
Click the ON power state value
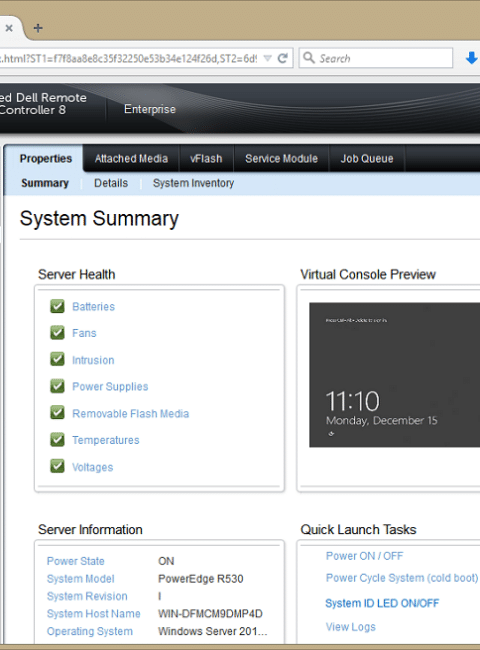click(x=166, y=561)
